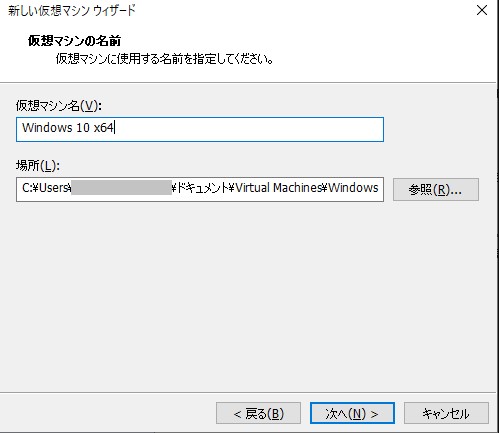
Task: Close the 新しい仮想マシン ウィザード dialog
Action: click(x=482, y=10)
